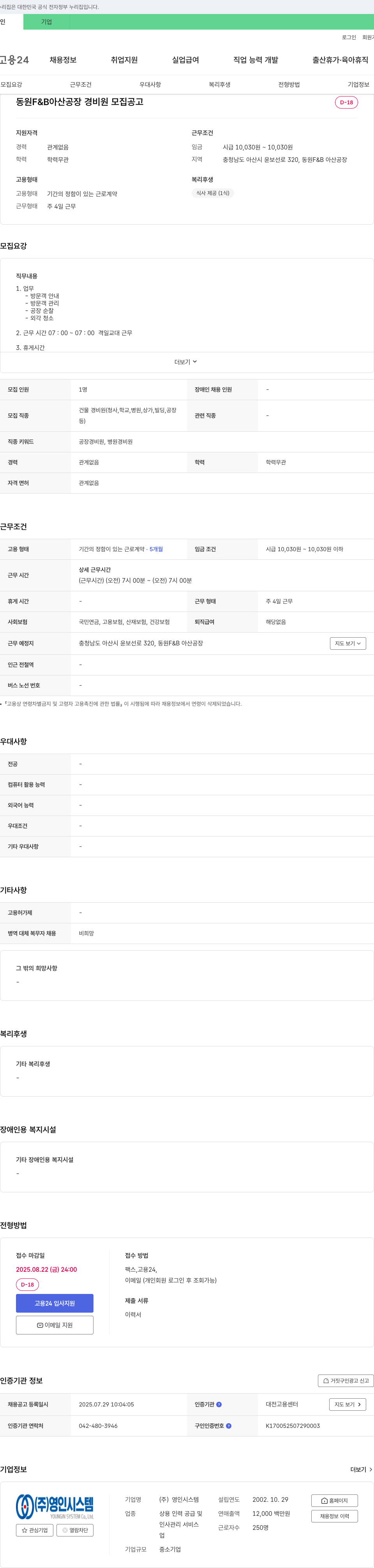Open 지도 보기 for 대전고용센터
Viewport: 374px width, 1568px height.
pyautogui.click(x=348, y=1404)
